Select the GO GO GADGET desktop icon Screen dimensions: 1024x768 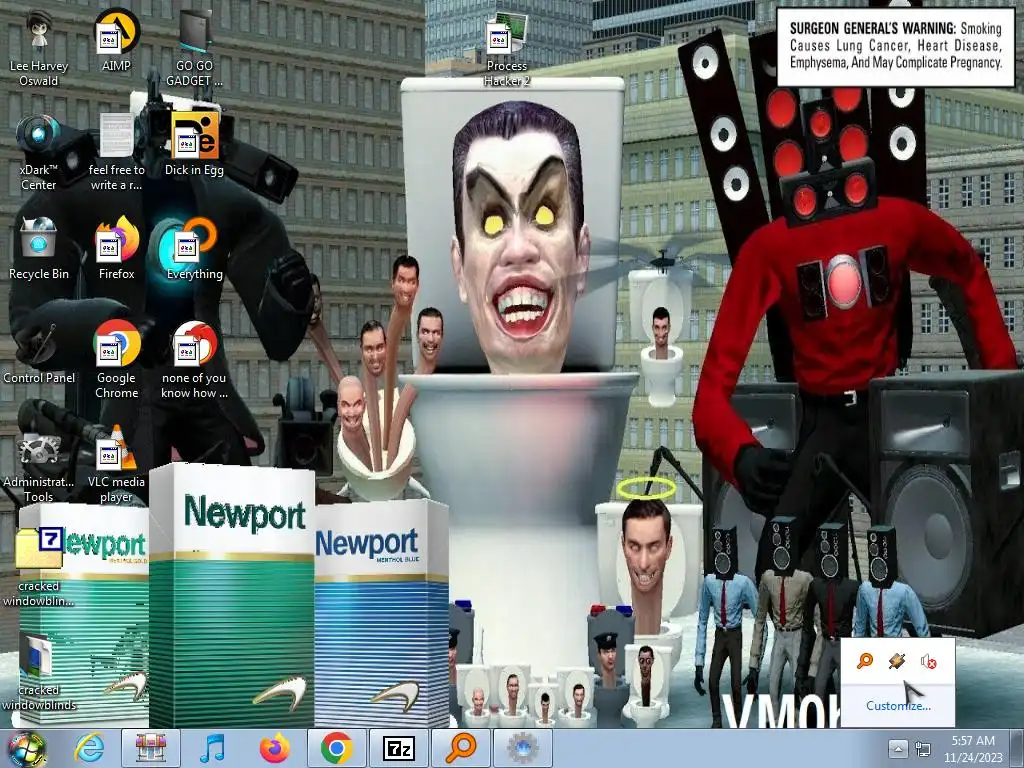(x=194, y=49)
